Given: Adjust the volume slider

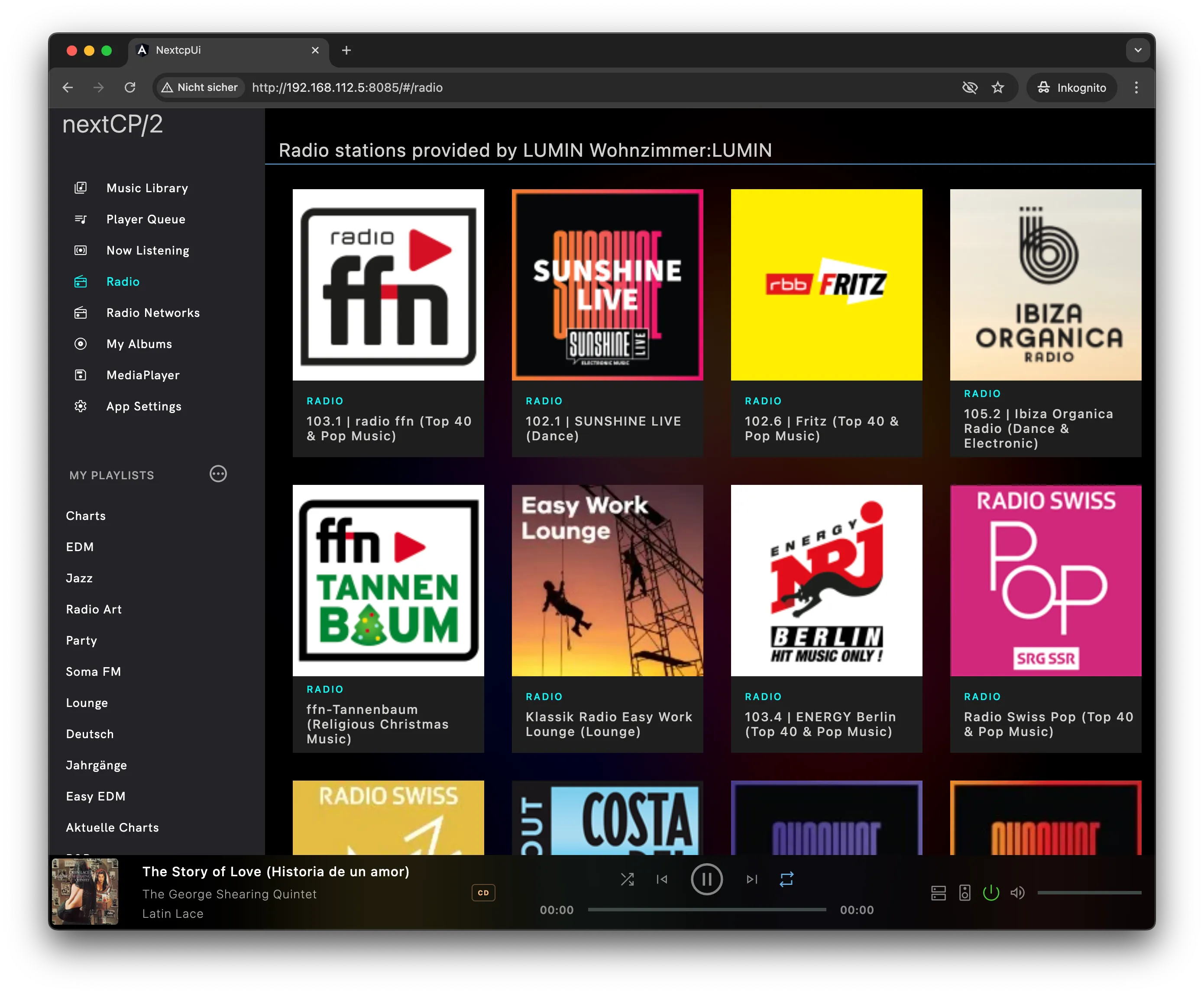Looking at the screenshot, I should tap(1089, 893).
